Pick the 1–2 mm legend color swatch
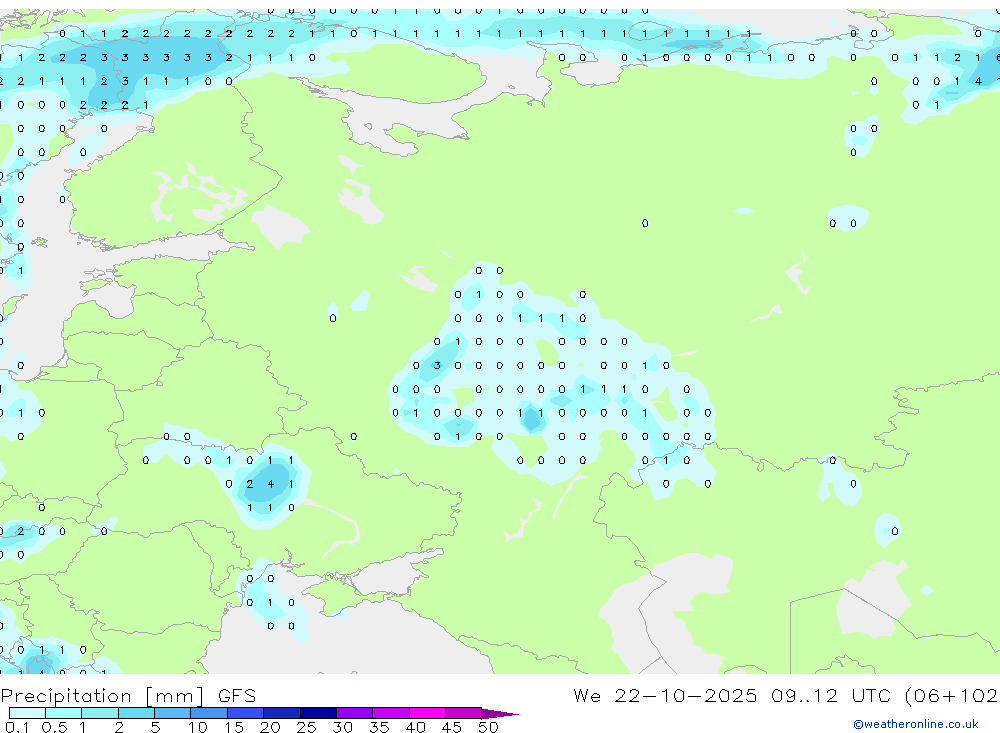 (99, 713)
